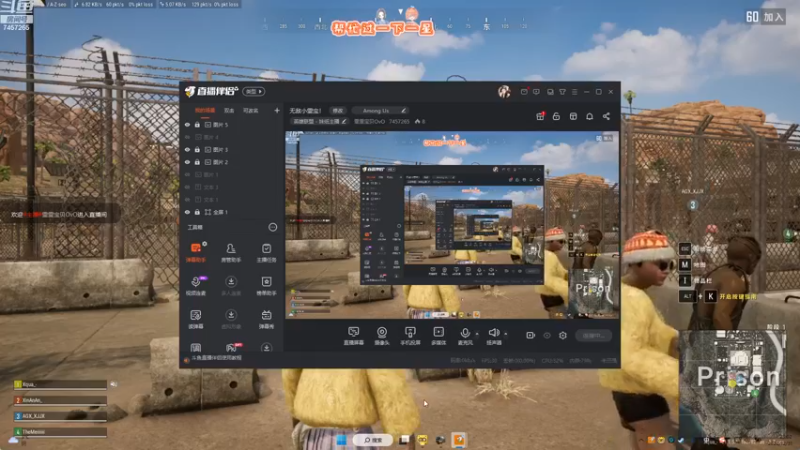This screenshot has height=450, width=800.
Task: Switch to the first (active) scene tab
Action: click(205, 110)
